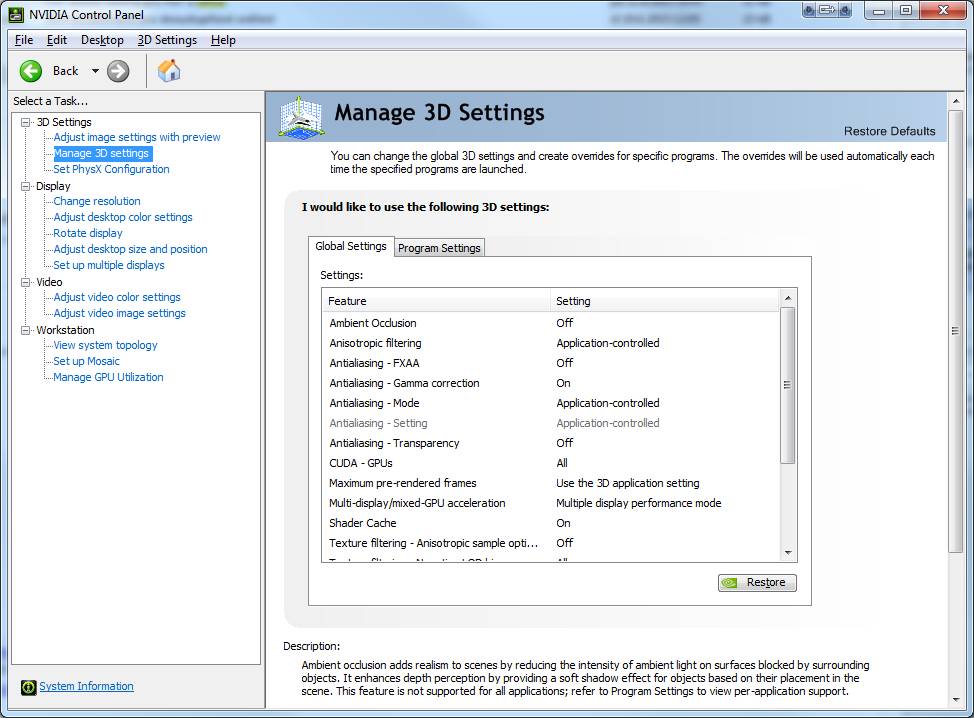This screenshot has width=974, height=718.
Task: Click the System Information icon
Action: (x=28, y=687)
